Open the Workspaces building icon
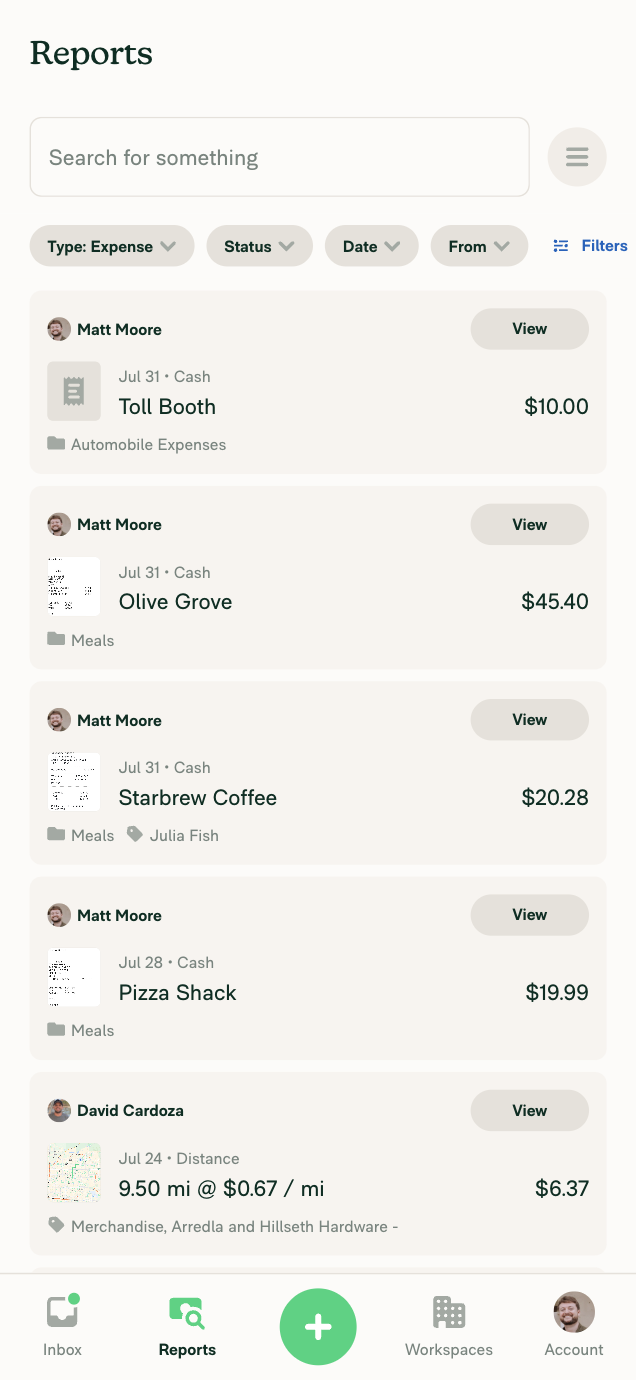 pos(449,1312)
